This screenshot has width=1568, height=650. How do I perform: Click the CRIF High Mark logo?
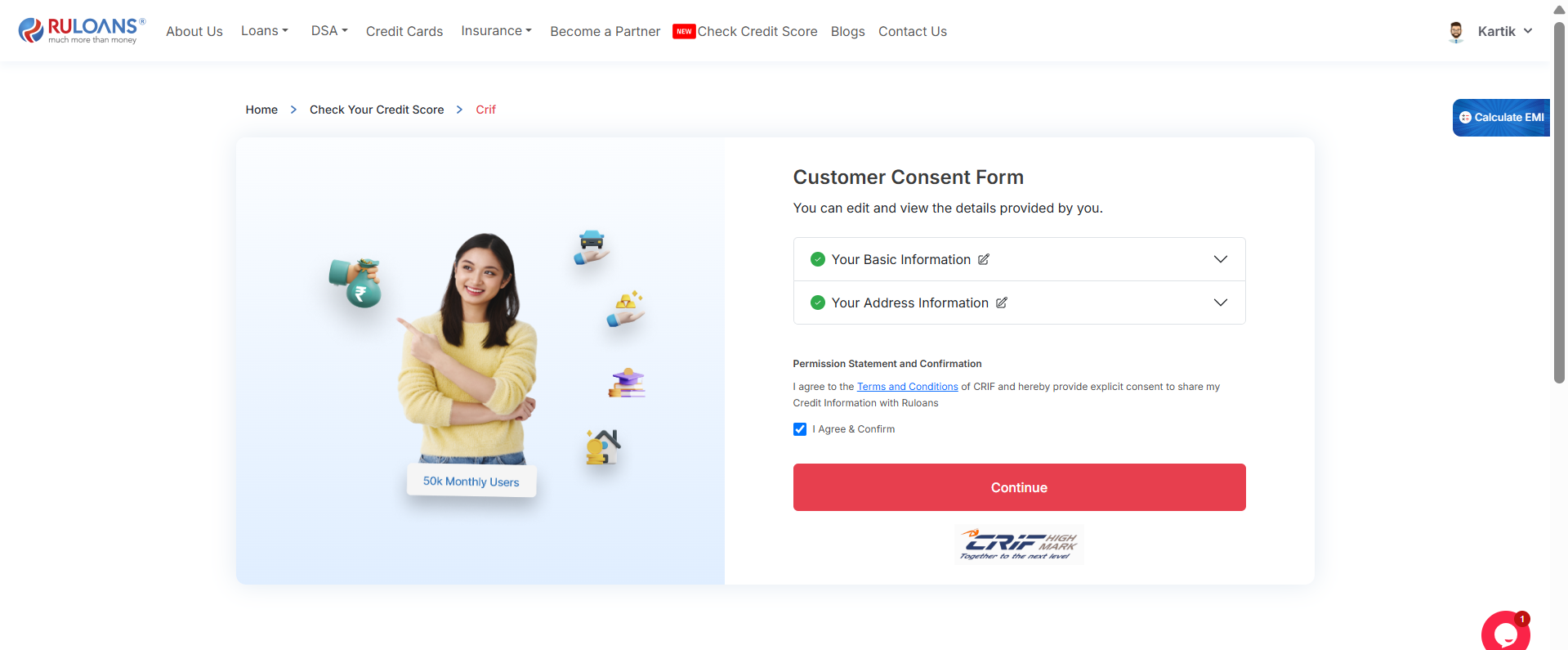(1019, 545)
